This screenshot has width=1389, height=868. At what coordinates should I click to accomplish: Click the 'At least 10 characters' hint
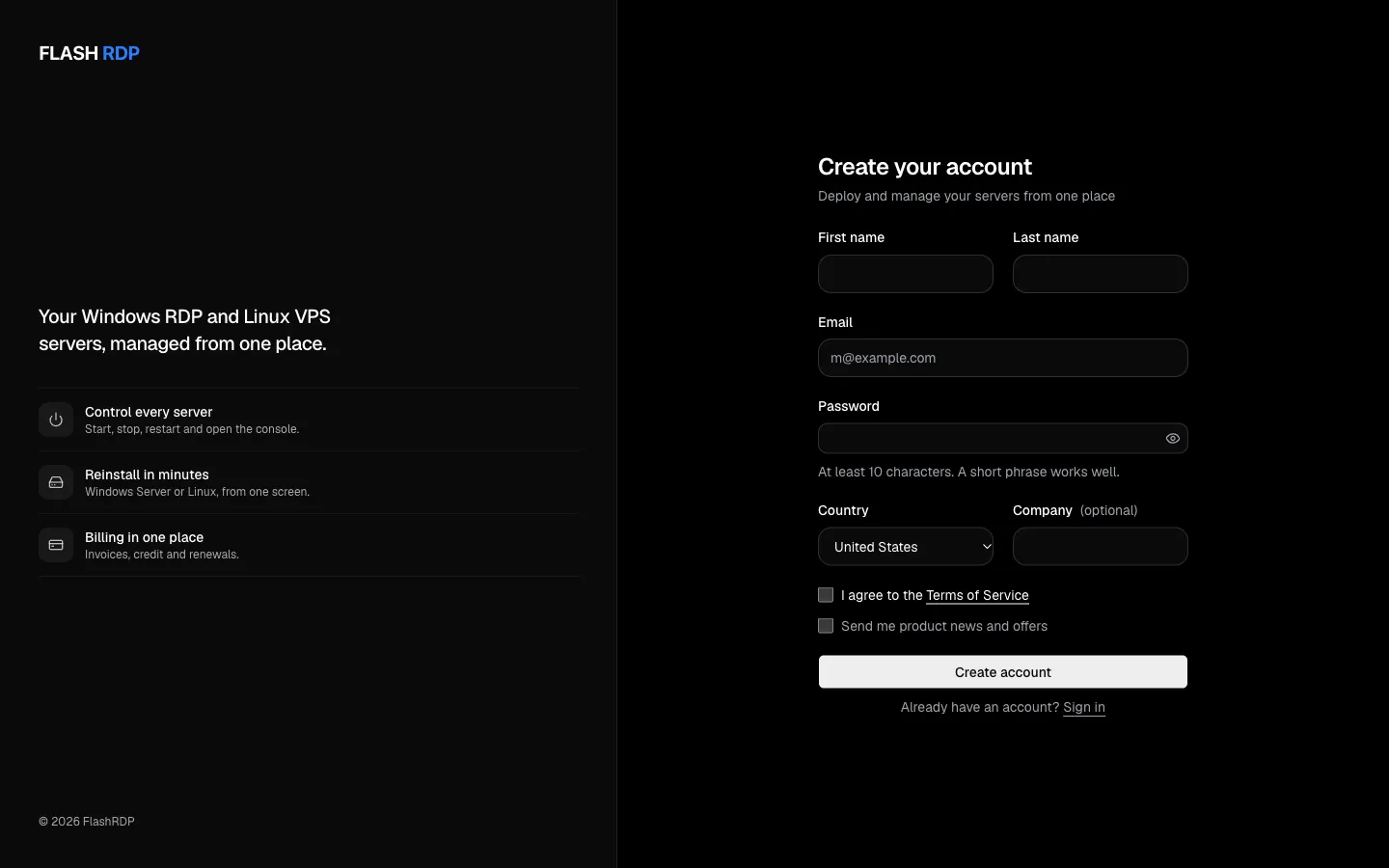point(968,472)
